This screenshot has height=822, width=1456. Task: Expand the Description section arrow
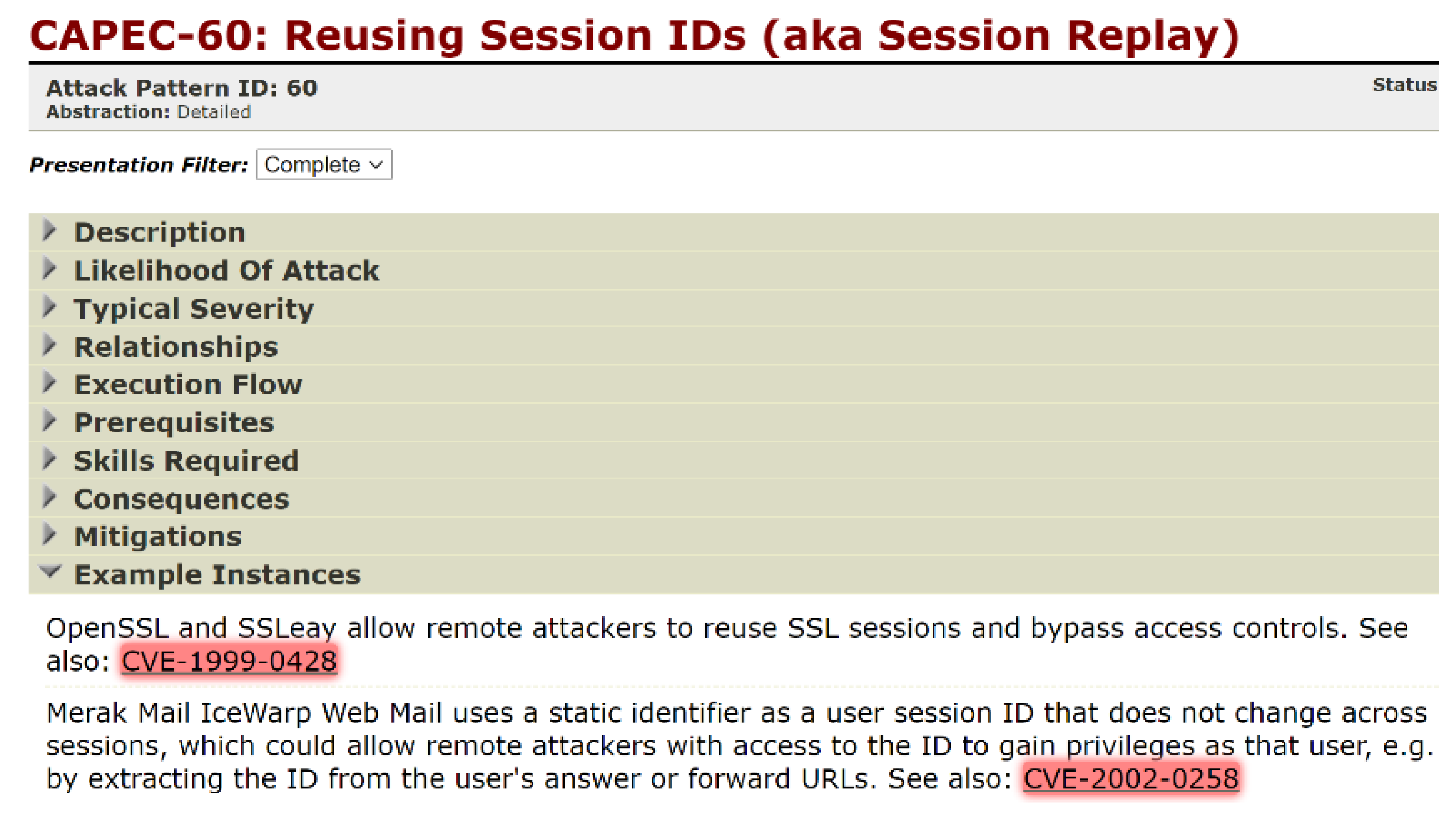coord(50,231)
